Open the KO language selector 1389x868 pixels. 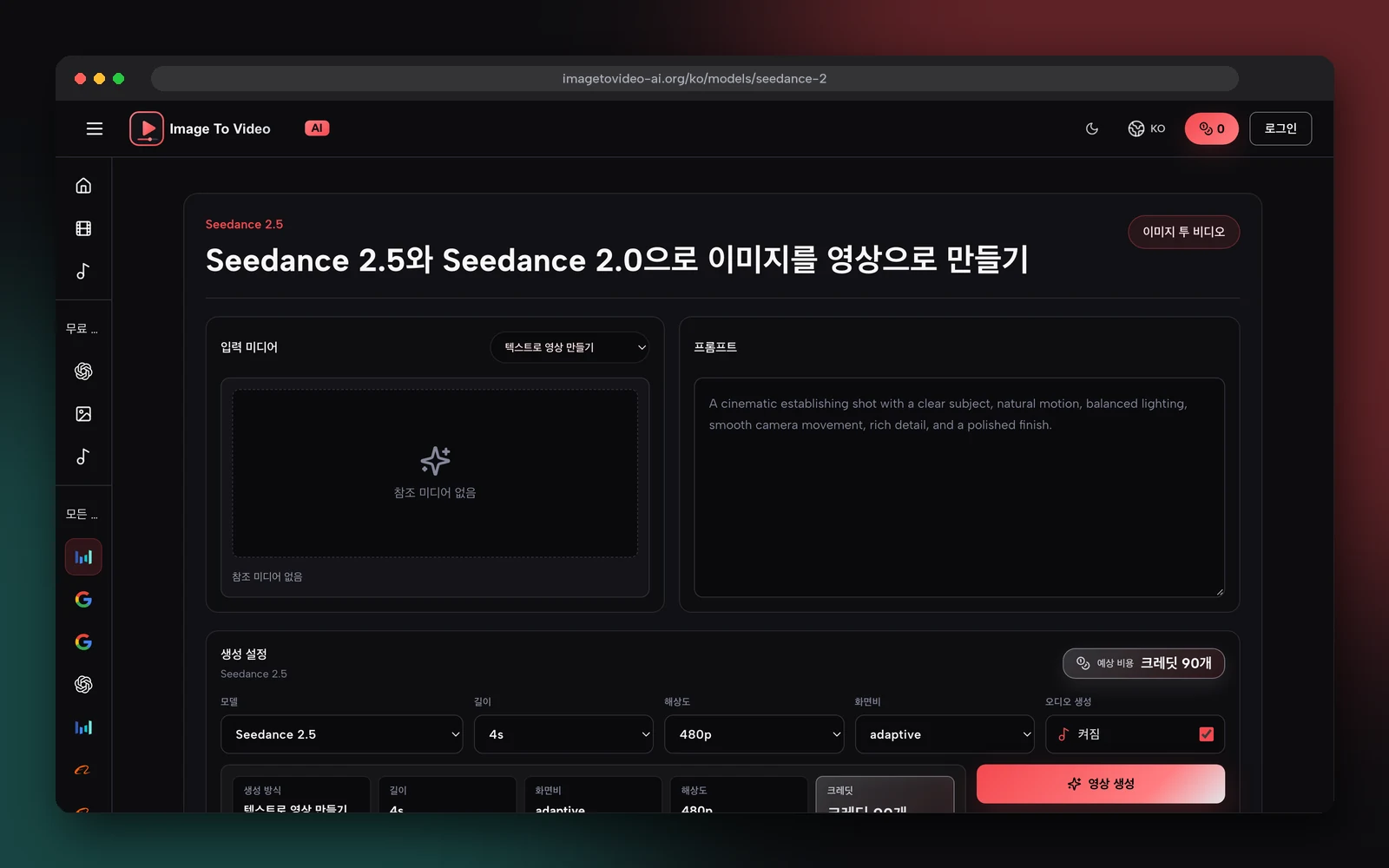coord(1146,128)
